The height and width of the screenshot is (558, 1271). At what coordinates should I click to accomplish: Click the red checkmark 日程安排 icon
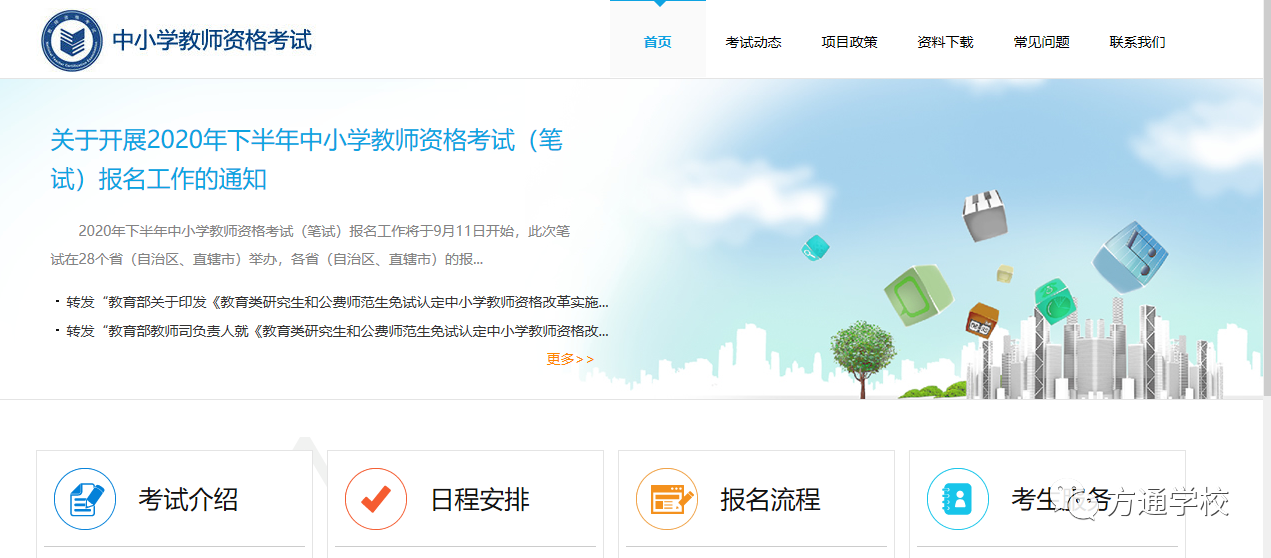pos(376,499)
